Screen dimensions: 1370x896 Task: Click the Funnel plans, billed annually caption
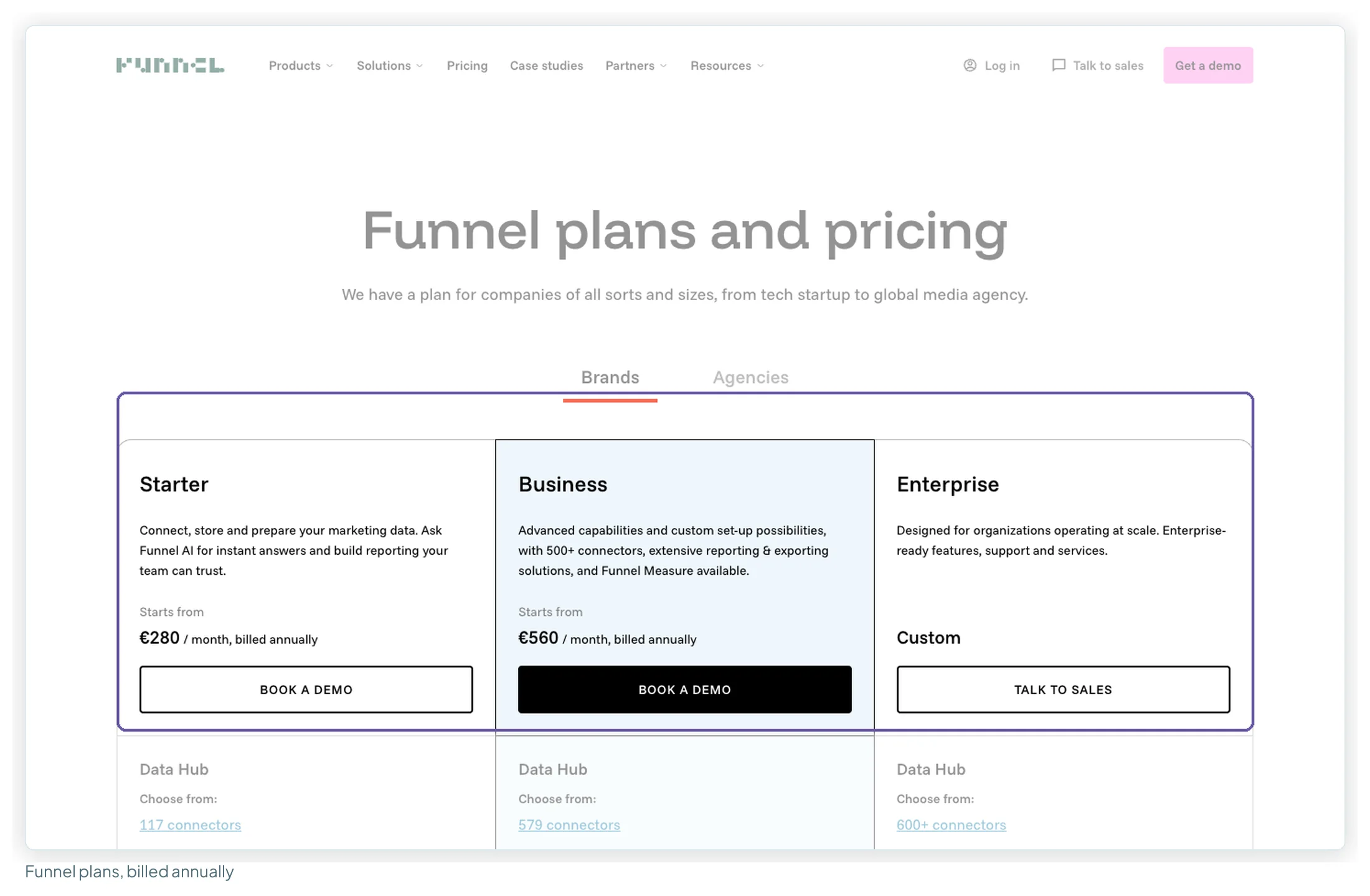130,872
